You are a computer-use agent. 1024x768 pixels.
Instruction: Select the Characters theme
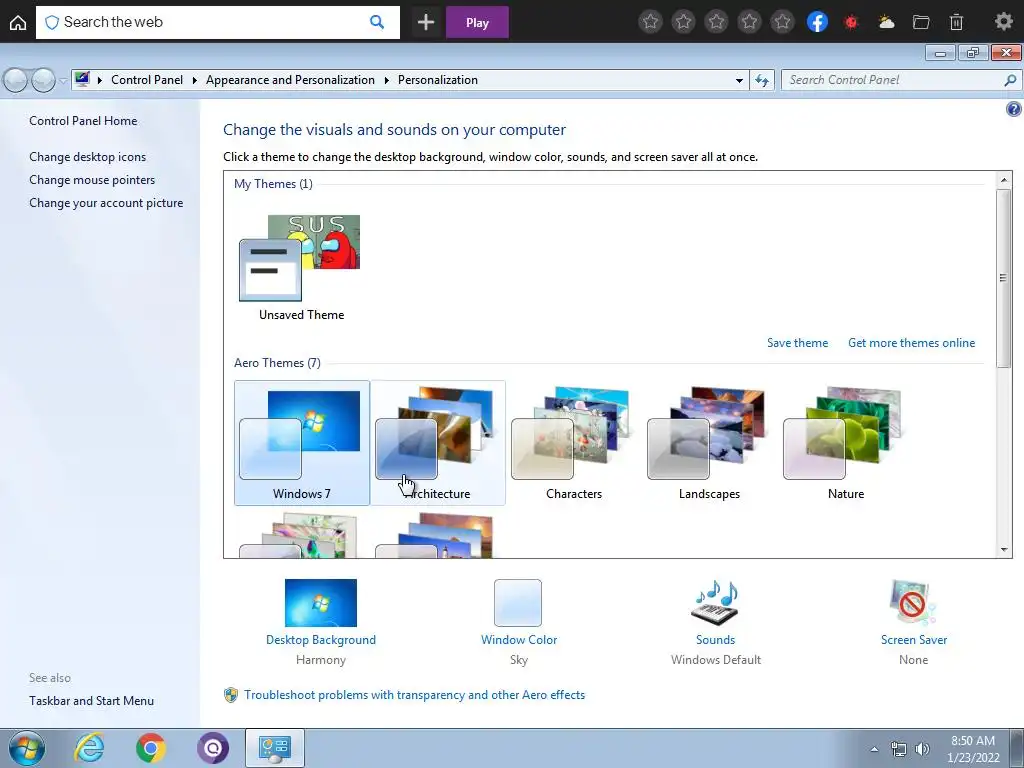573,443
